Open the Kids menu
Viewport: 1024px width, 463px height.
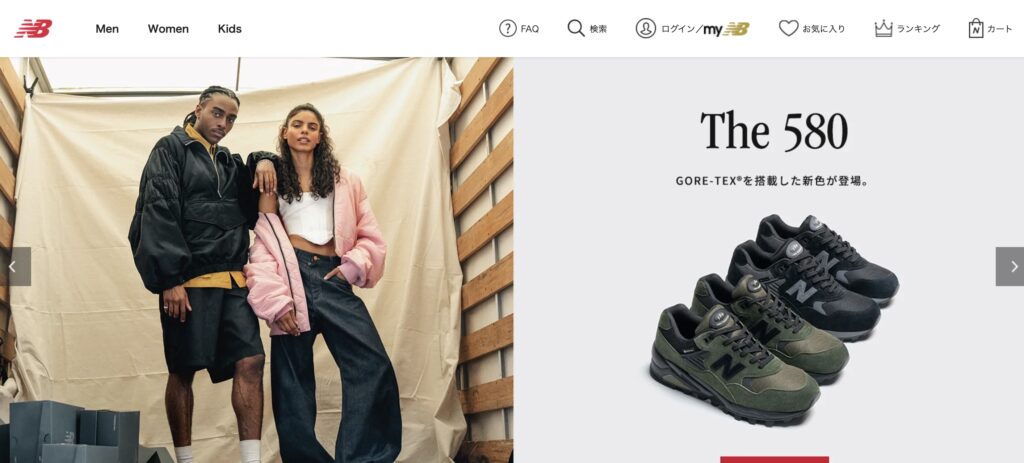click(230, 29)
